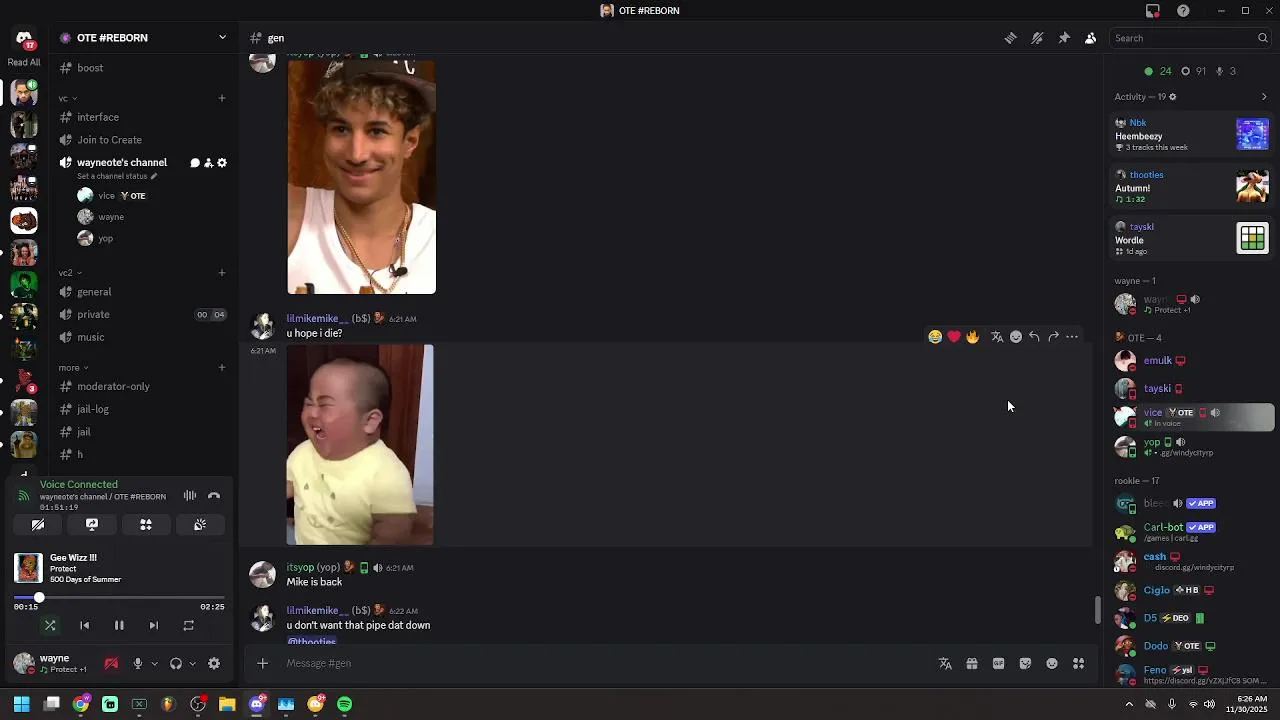This screenshot has width=1280, height=720.
Task: Open audio output options arrow
Action: (x=192, y=664)
